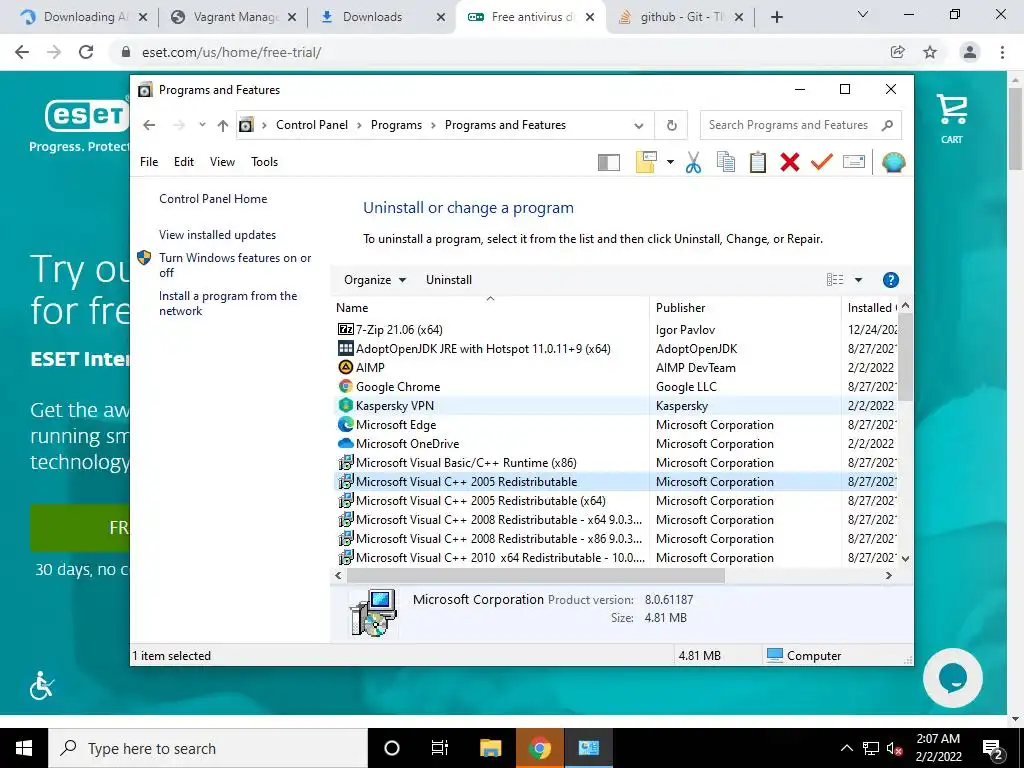
Task: Open the Chrome profile avatar icon
Action: click(970, 52)
